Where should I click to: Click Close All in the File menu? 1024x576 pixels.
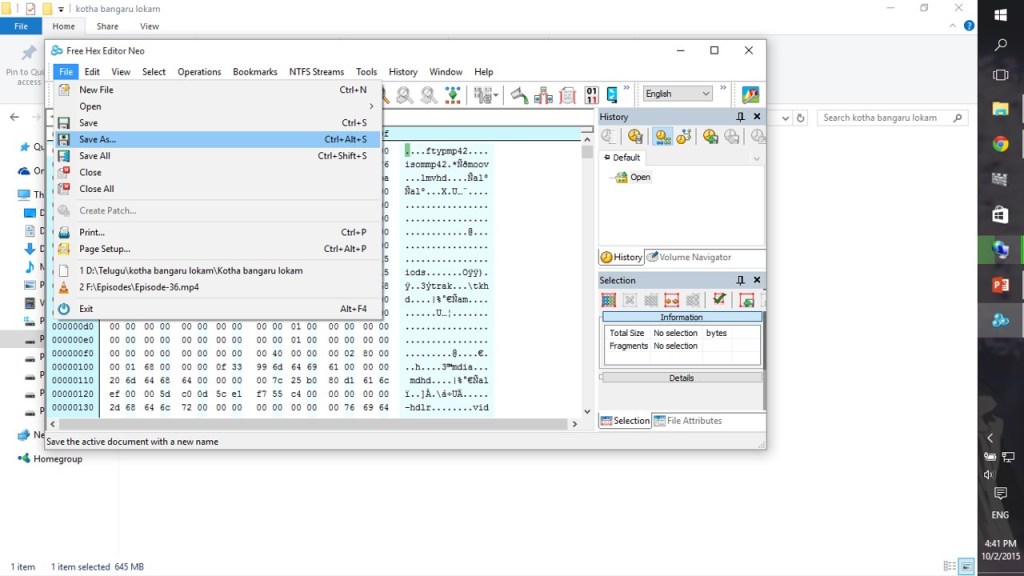coord(218,189)
